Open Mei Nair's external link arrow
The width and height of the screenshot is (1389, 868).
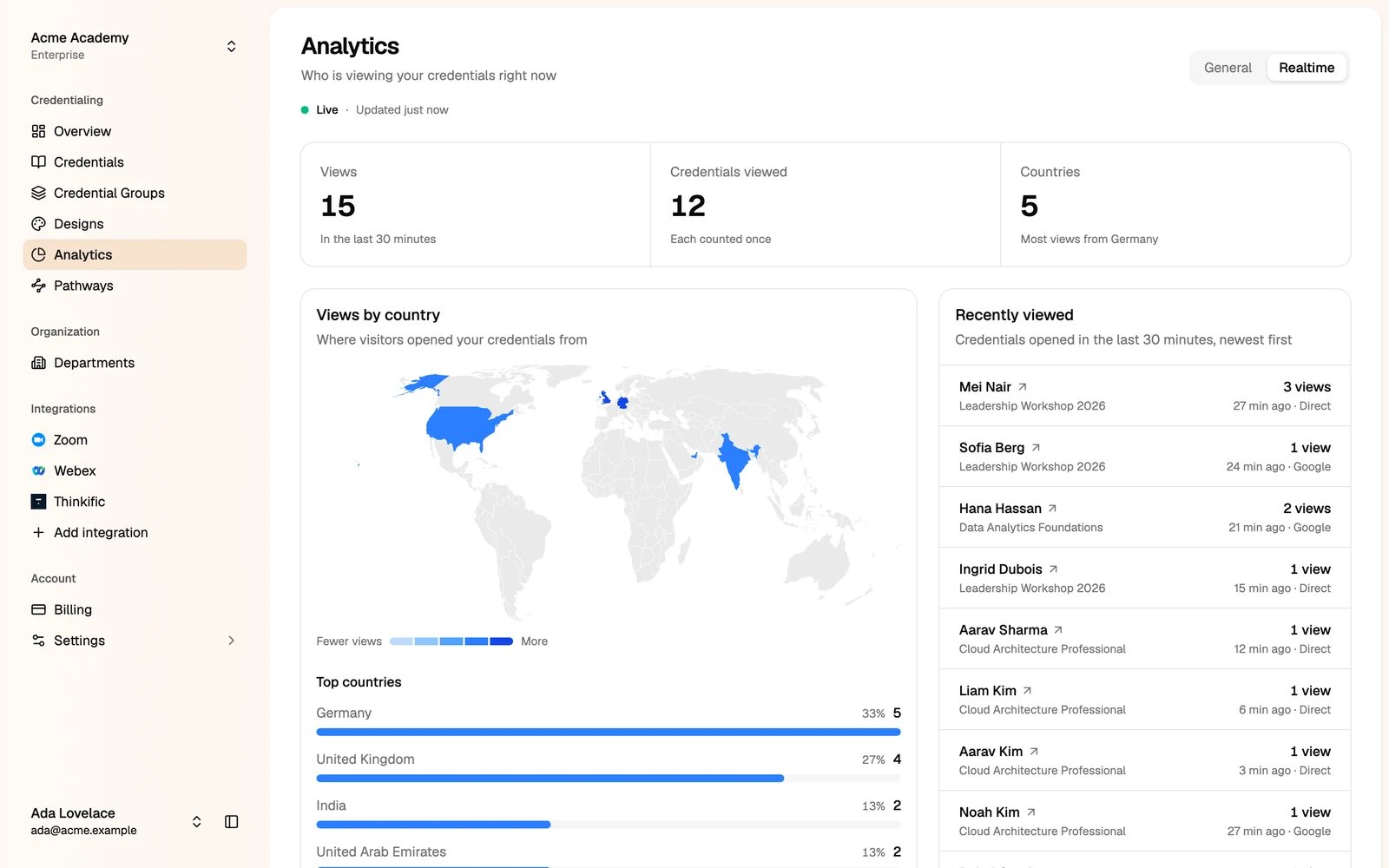pyautogui.click(x=1023, y=387)
